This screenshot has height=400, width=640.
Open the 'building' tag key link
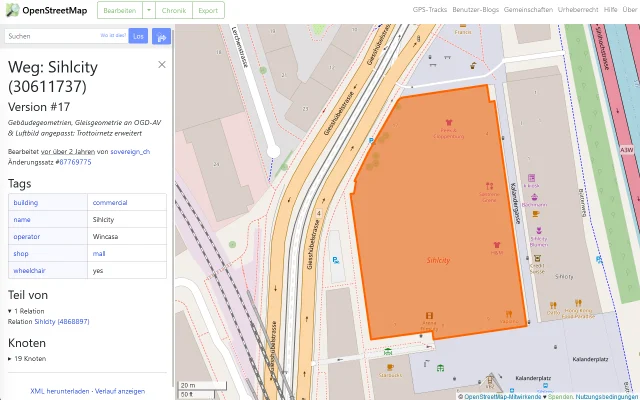(x=26, y=202)
